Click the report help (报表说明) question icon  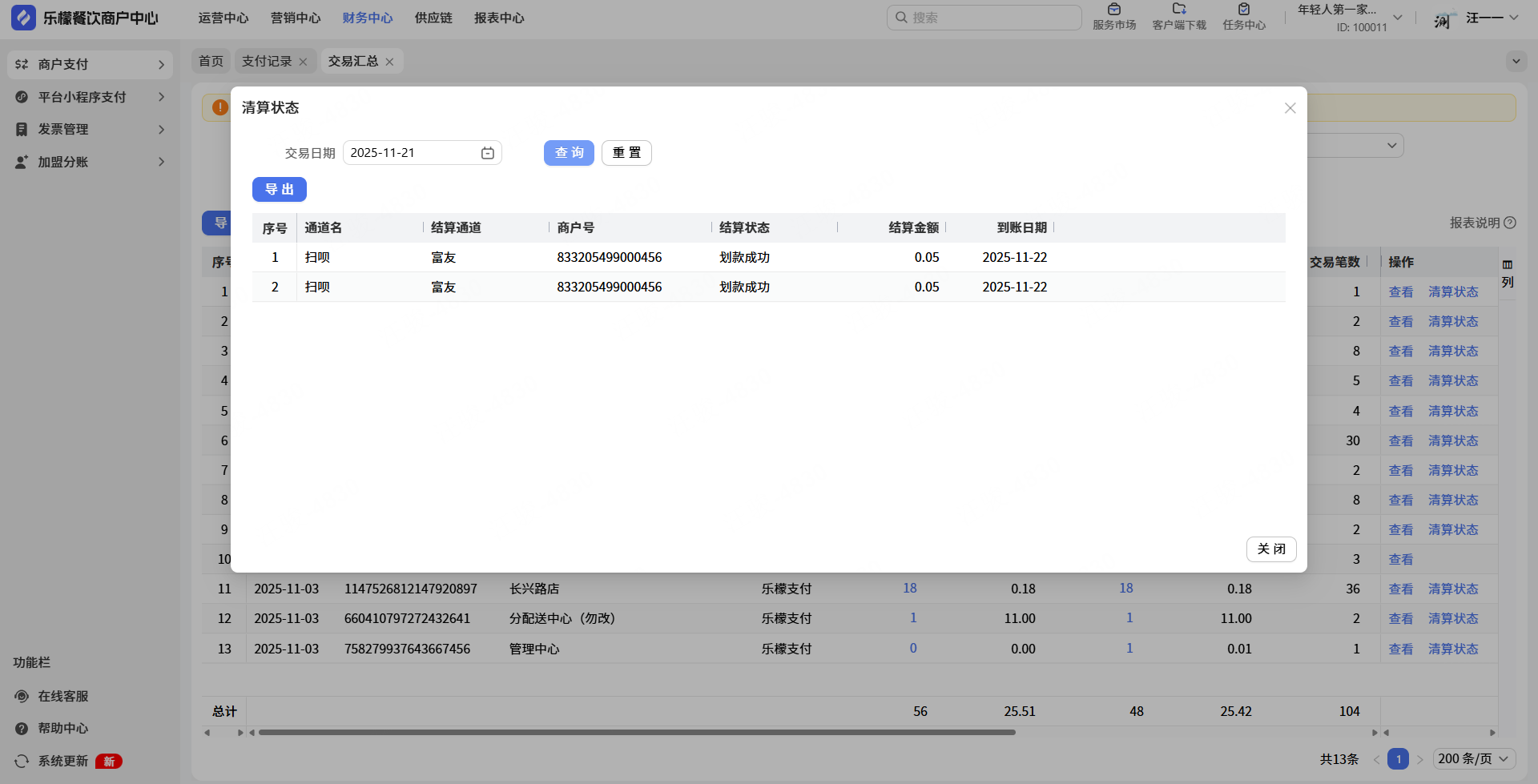(1510, 223)
